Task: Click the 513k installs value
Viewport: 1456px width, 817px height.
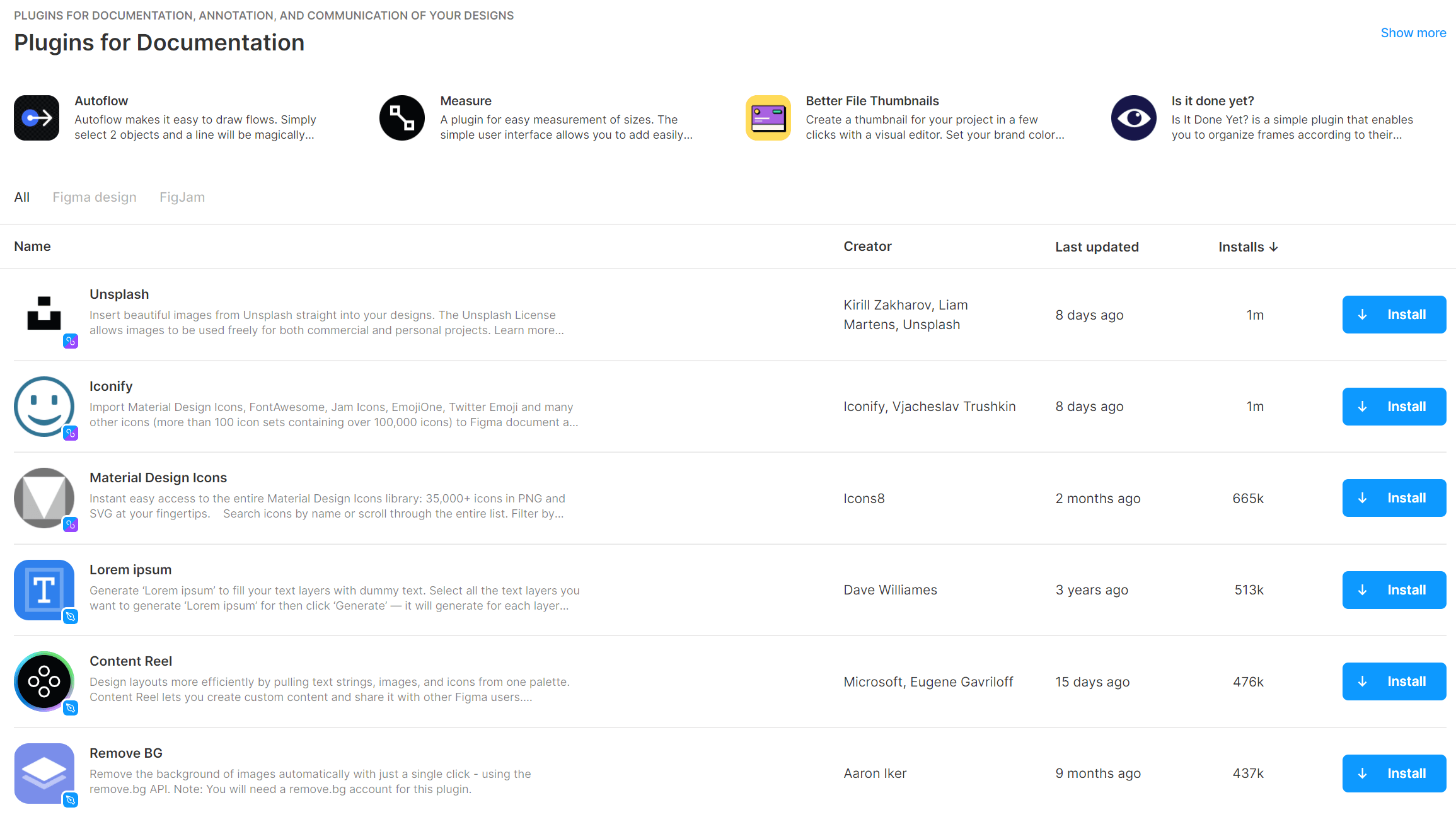Action: [x=1249, y=590]
